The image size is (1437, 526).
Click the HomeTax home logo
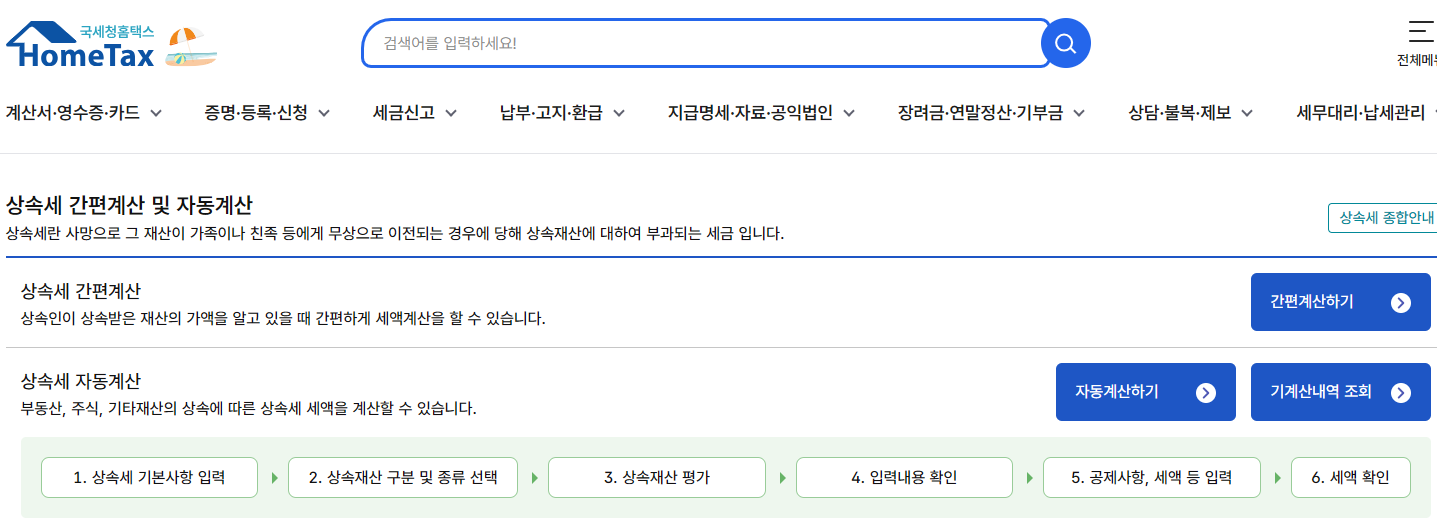coord(81,46)
